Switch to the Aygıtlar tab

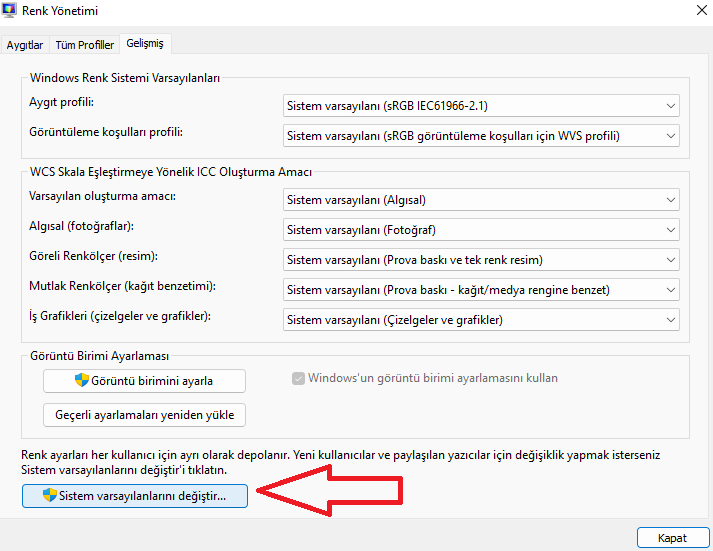point(25,45)
